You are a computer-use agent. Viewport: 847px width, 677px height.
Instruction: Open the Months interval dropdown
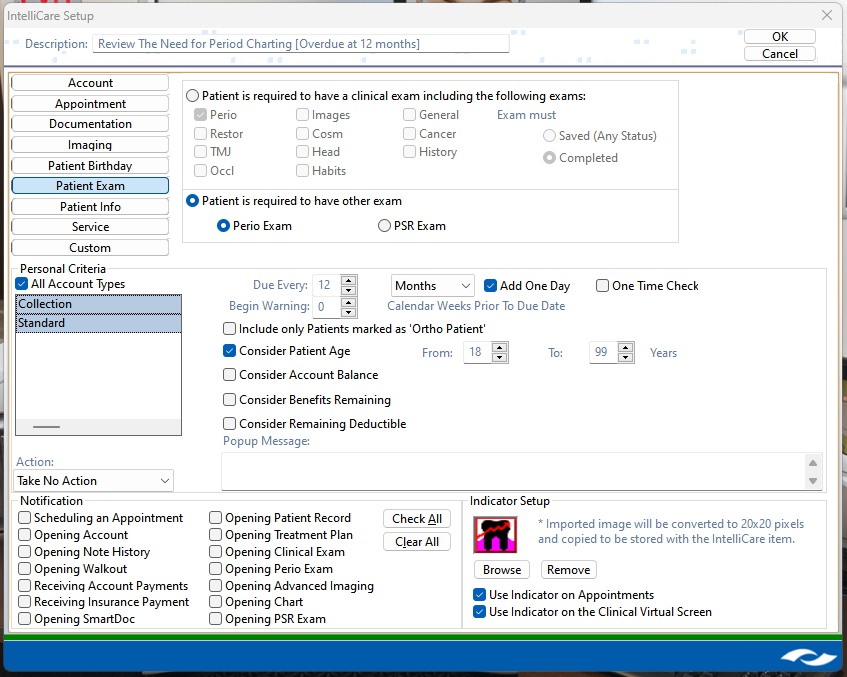point(433,285)
